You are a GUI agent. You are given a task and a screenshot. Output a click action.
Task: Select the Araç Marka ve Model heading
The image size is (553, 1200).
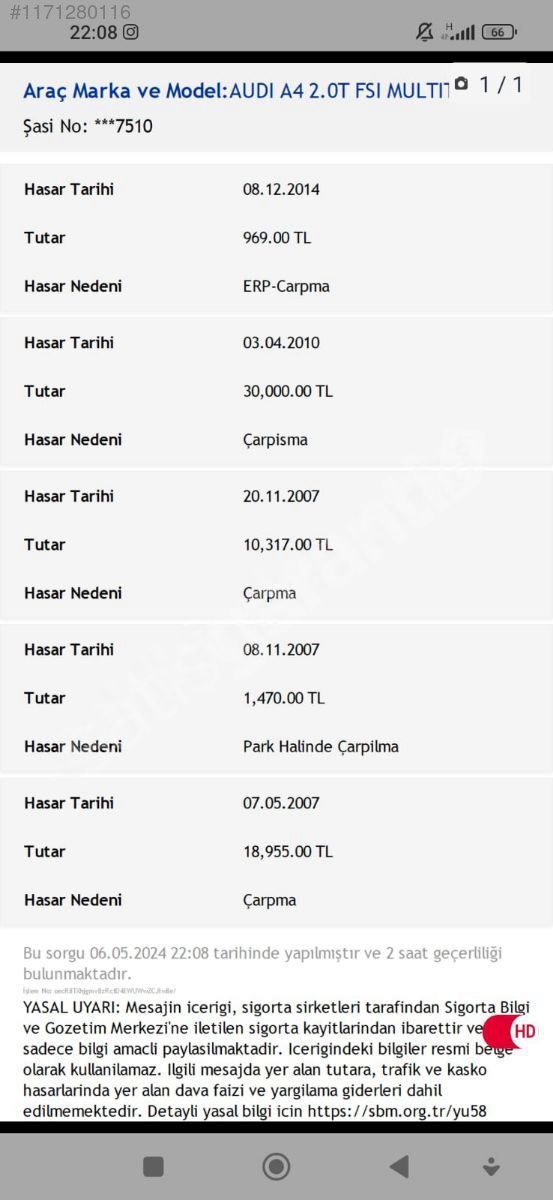click(125, 91)
